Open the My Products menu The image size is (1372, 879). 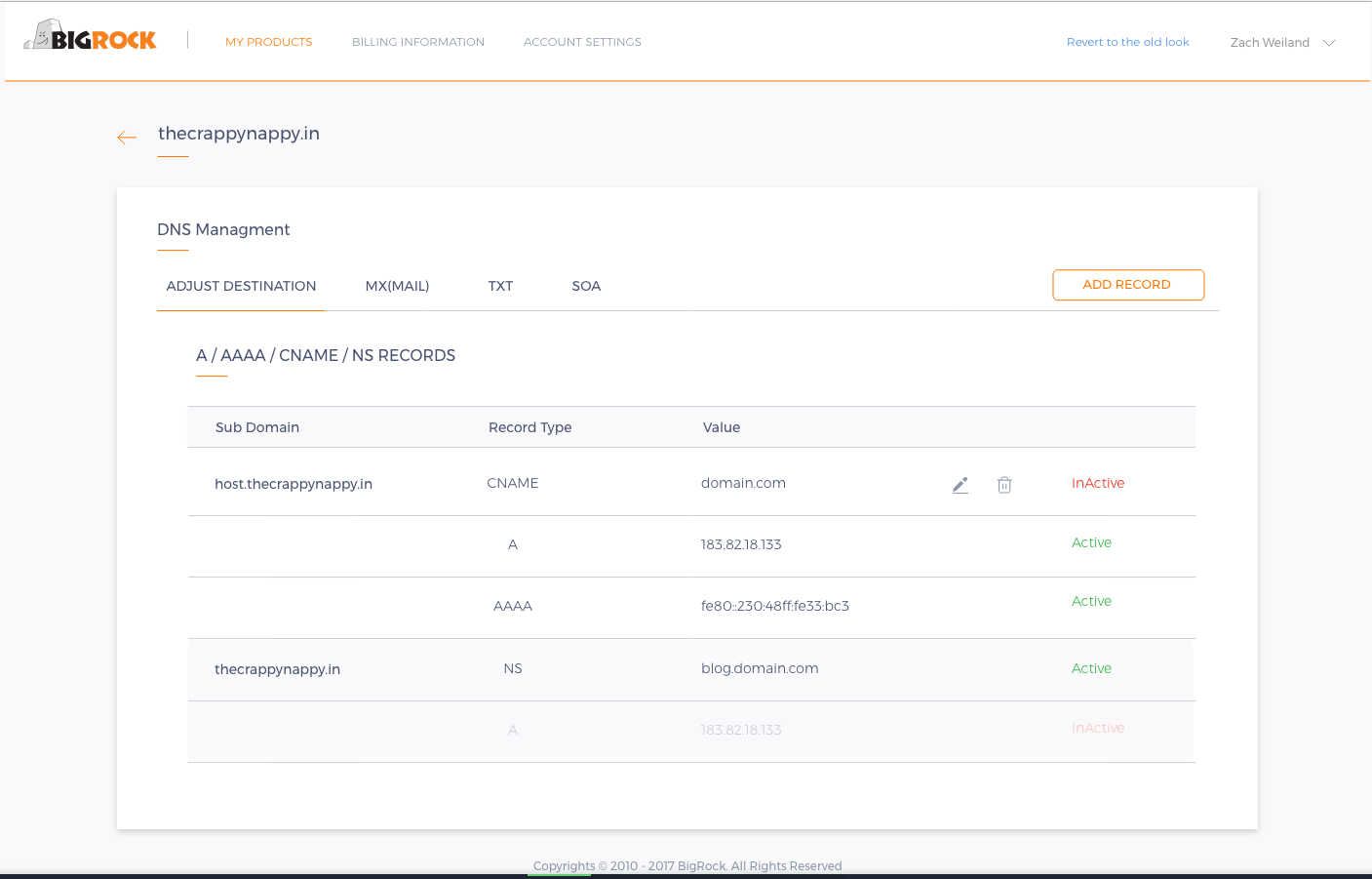269,42
